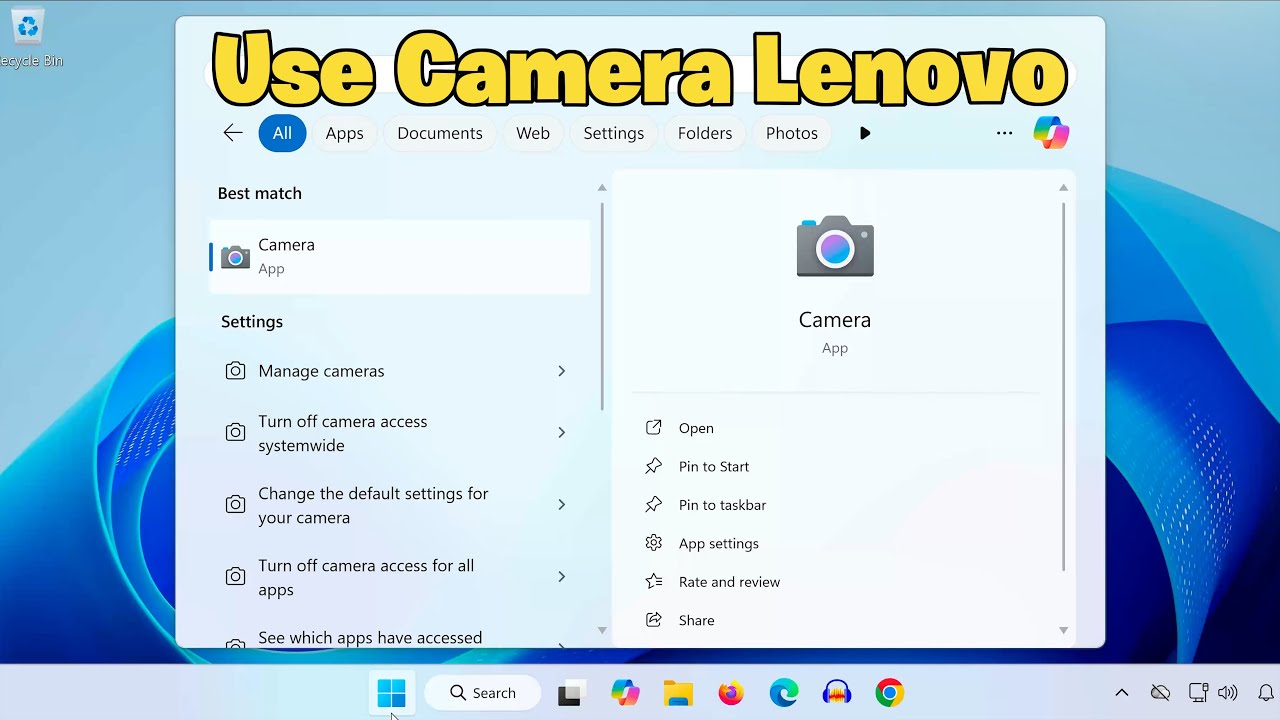1280x720 pixels.
Task: Show hidden system tray icons
Action: pyautogui.click(x=1122, y=693)
